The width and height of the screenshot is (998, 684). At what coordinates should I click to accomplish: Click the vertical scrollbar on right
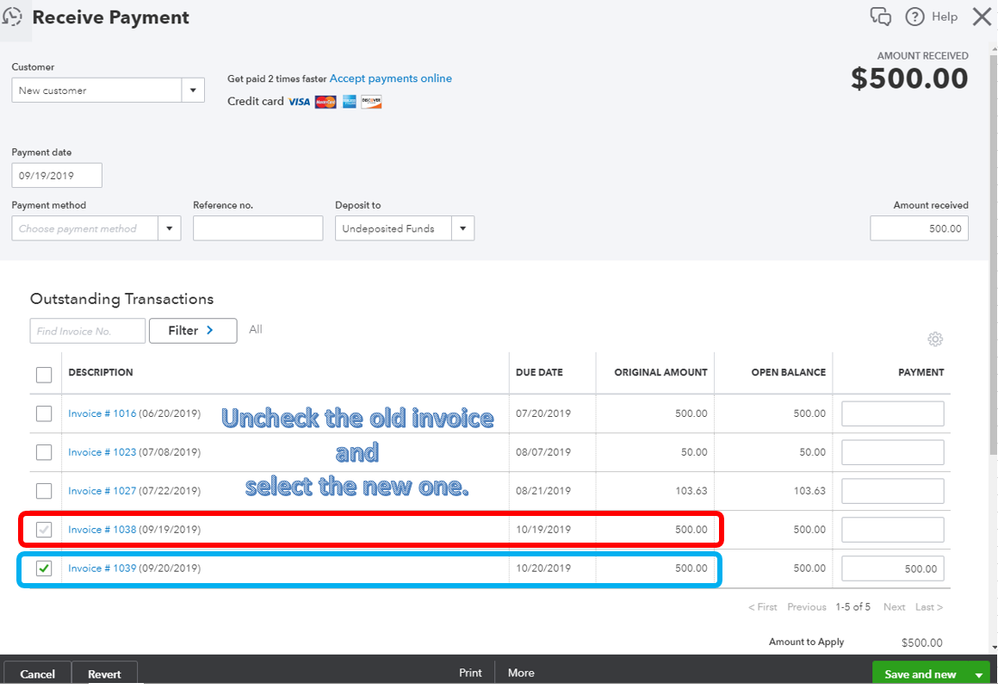[x=994, y=255]
